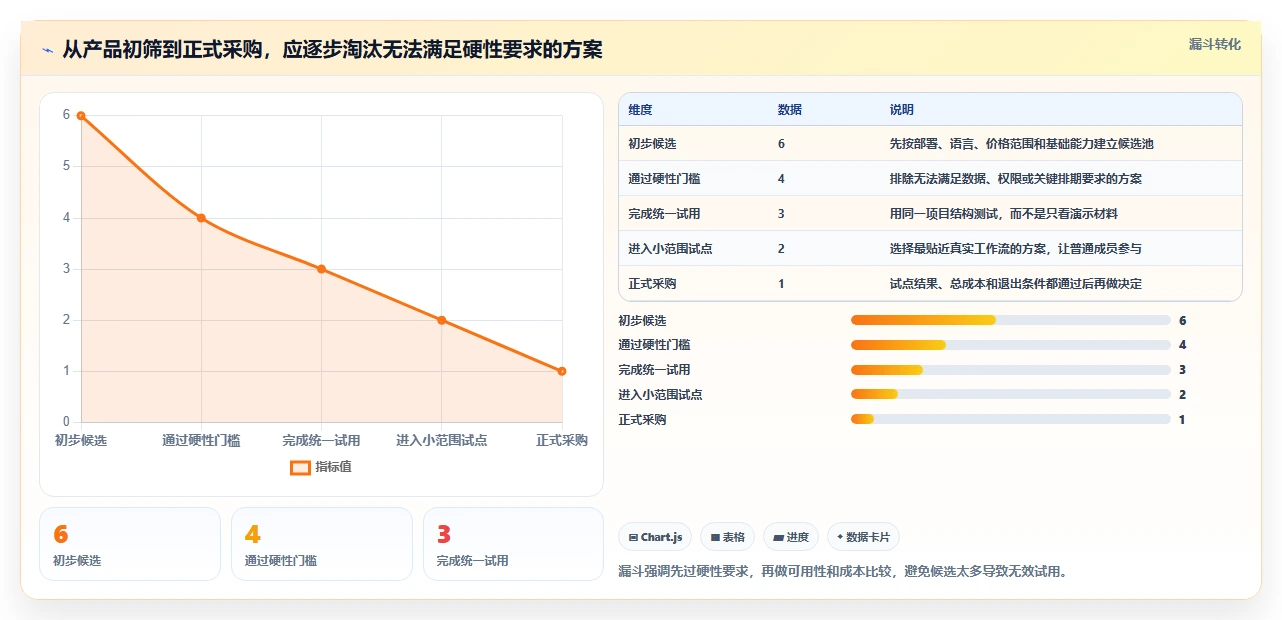Open the 完成统一试用 data card showing 3
The image size is (1282, 620).
(514, 544)
